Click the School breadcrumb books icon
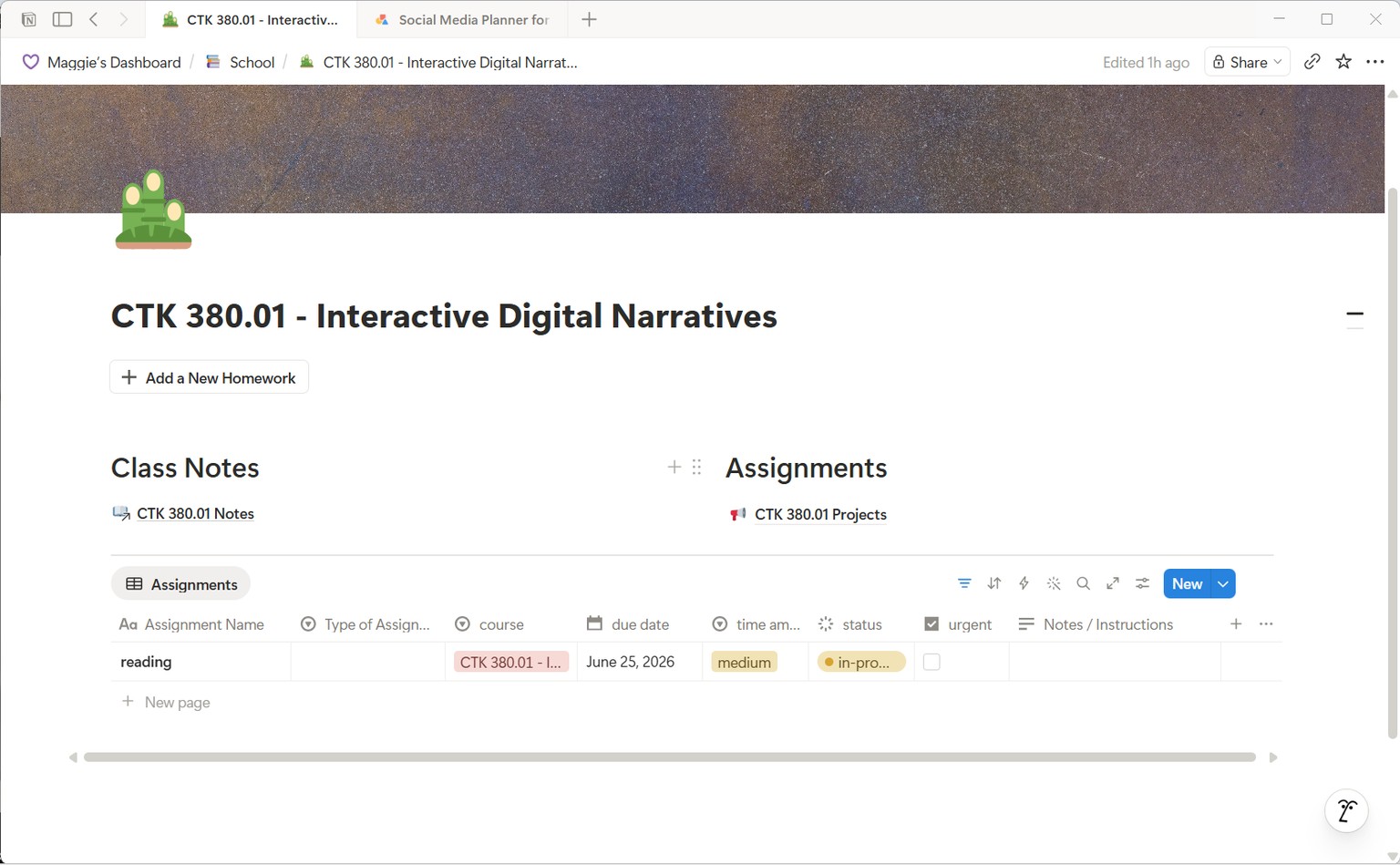Screen dimensions: 1400x865 click(x=213, y=62)
